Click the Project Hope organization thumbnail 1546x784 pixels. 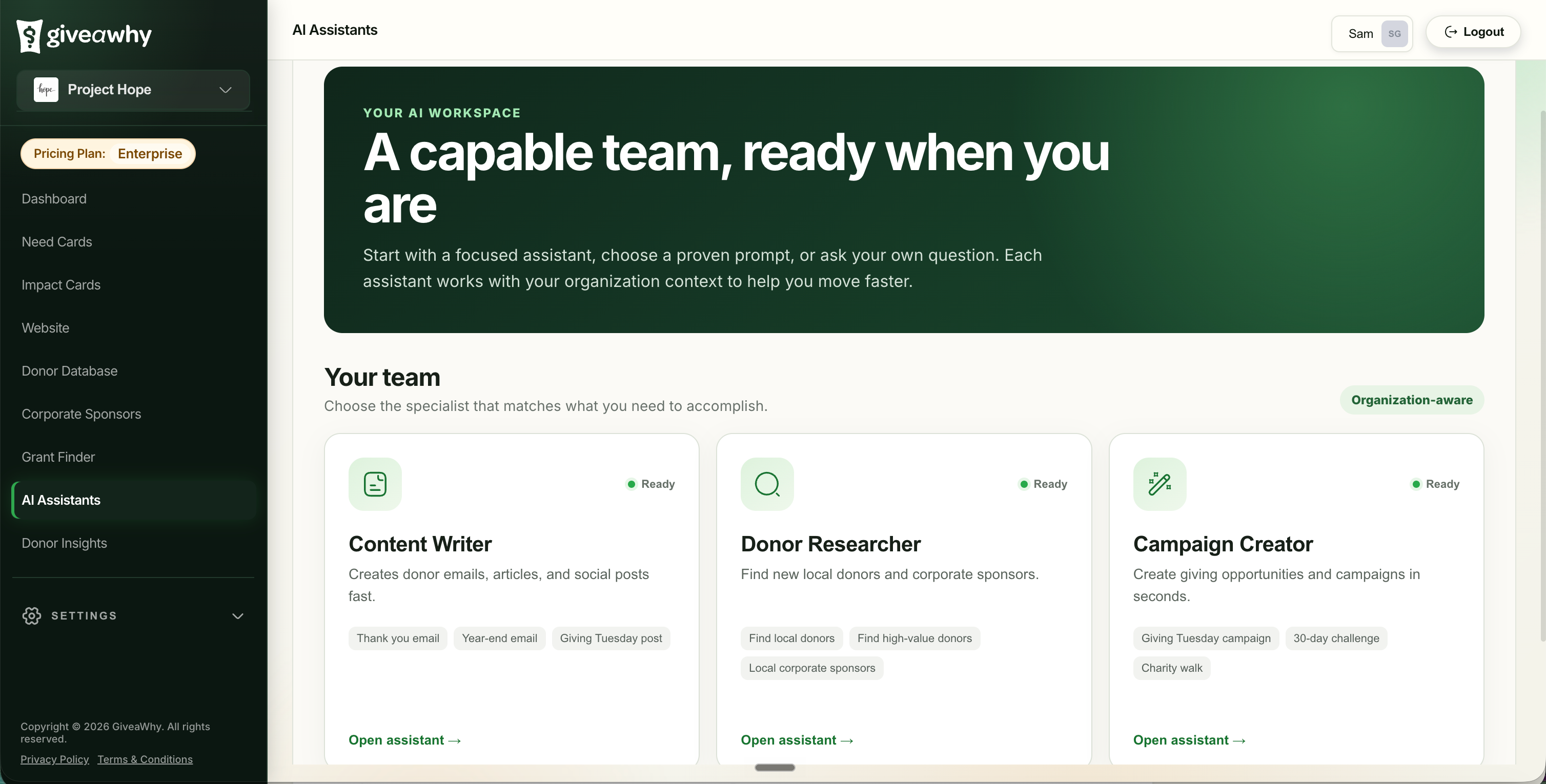[x=46, y=89]
